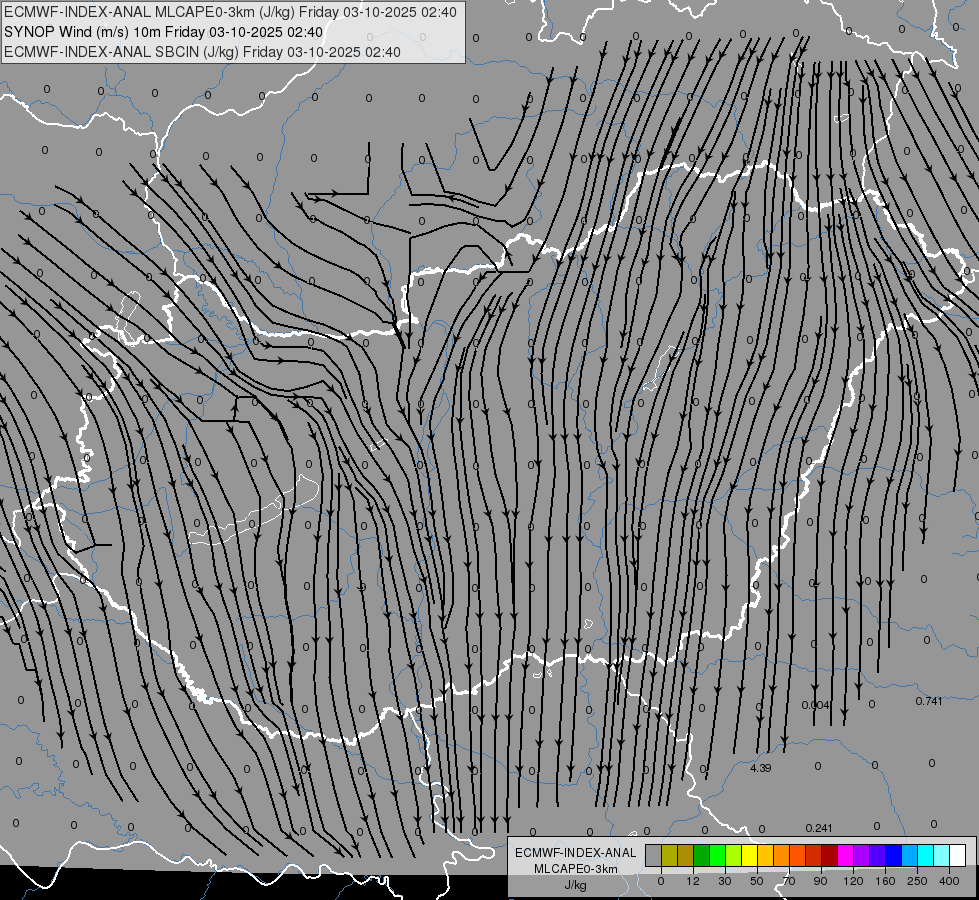Click the magenta legend swatch

[845, 855]
